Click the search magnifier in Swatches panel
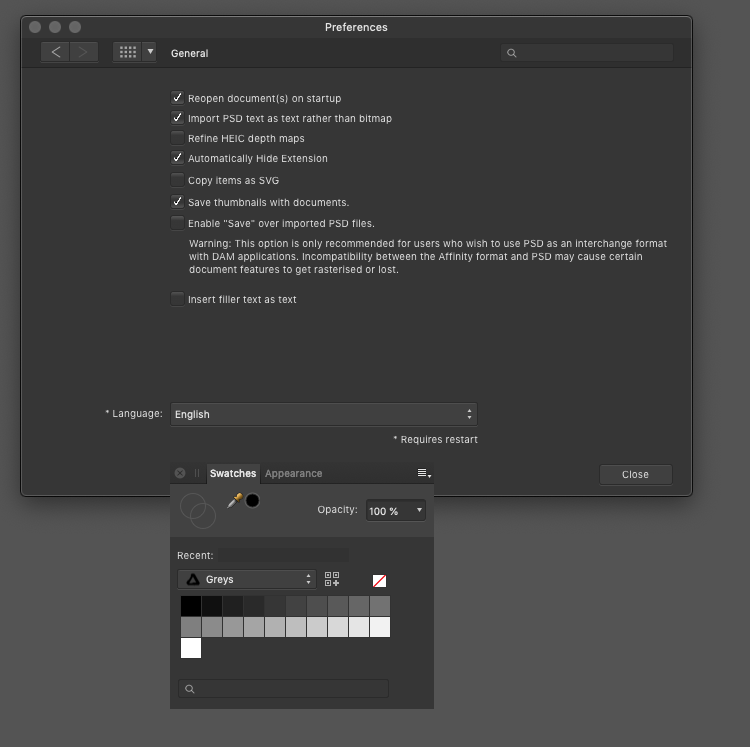 [190, 689]
